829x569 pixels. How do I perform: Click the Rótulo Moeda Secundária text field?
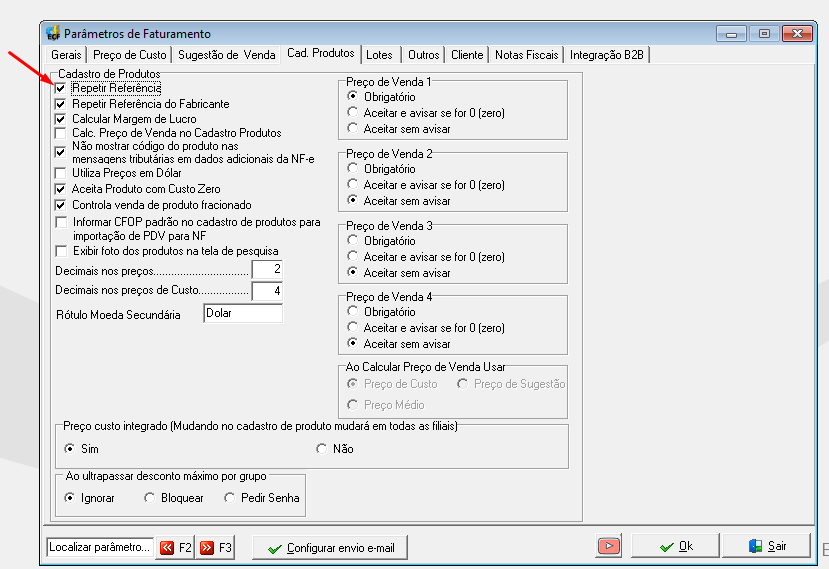(x=243, y=313)
